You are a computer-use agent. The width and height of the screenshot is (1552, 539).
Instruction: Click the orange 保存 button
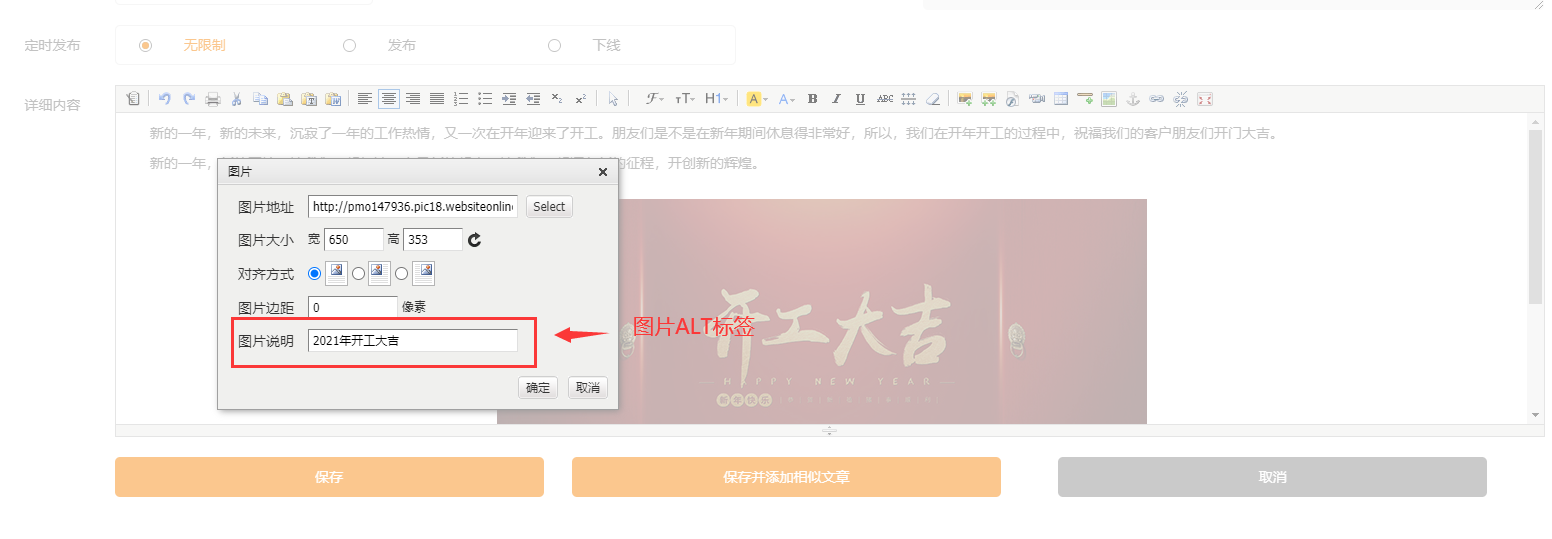pos(329,477)
